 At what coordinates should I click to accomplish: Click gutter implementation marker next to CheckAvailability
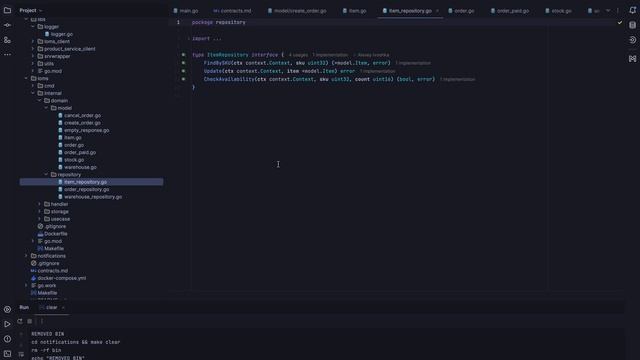point(183,79)
